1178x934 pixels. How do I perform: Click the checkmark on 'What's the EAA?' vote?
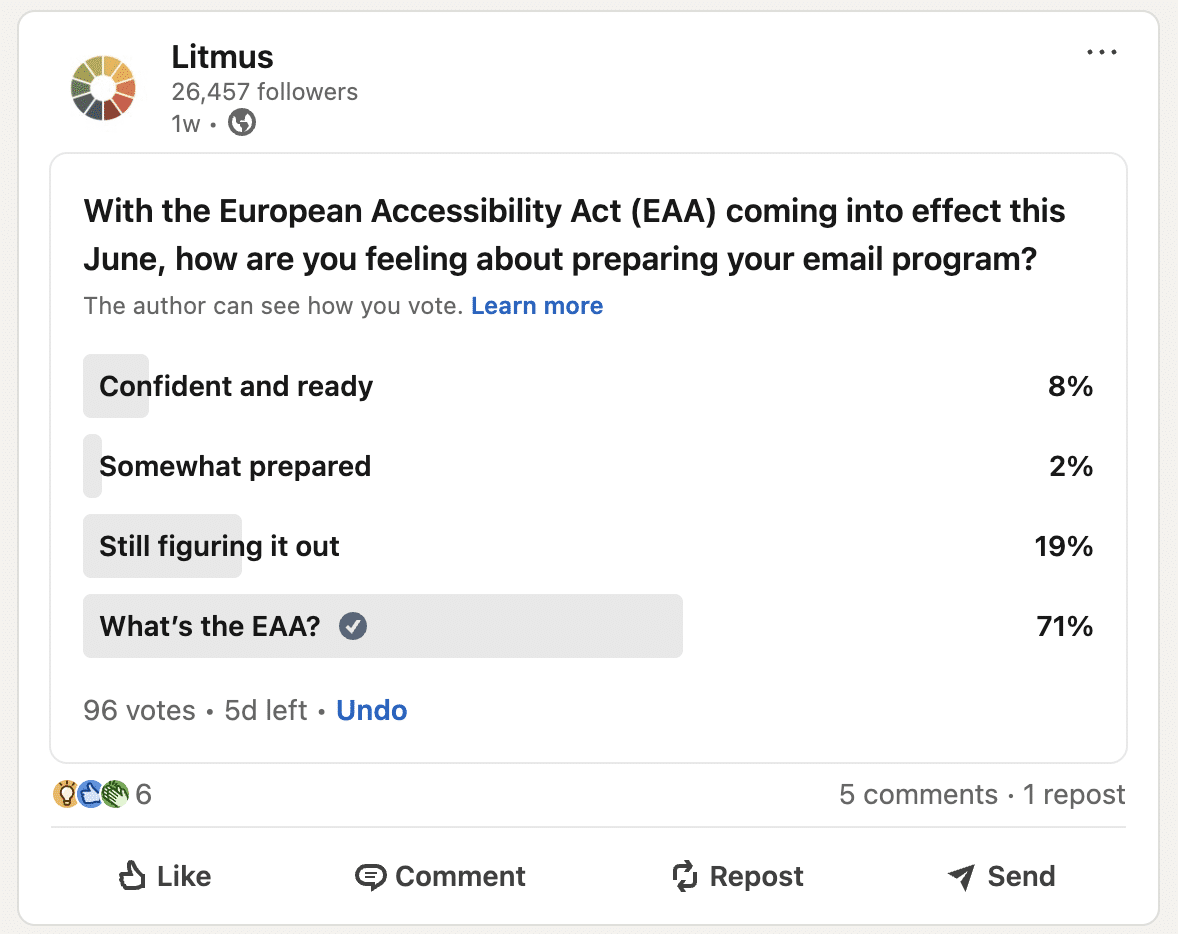coord(352,626)
